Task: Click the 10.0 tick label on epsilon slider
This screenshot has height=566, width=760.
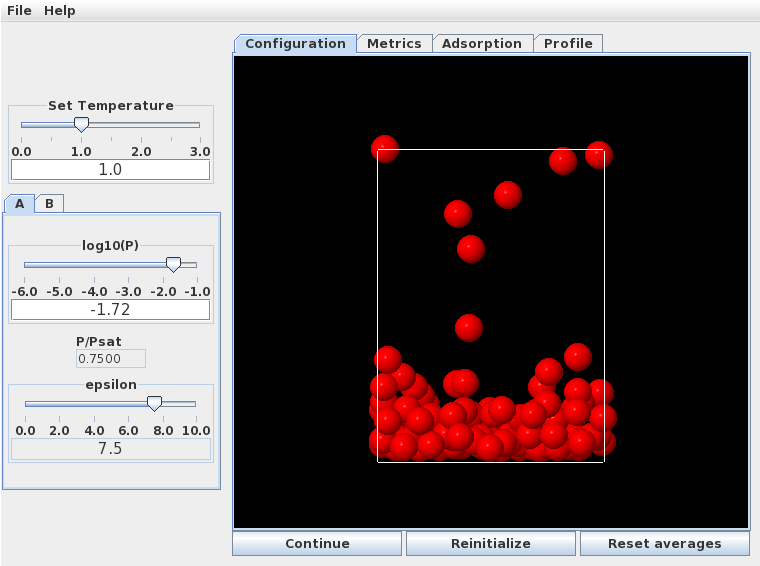Action: 196,431
